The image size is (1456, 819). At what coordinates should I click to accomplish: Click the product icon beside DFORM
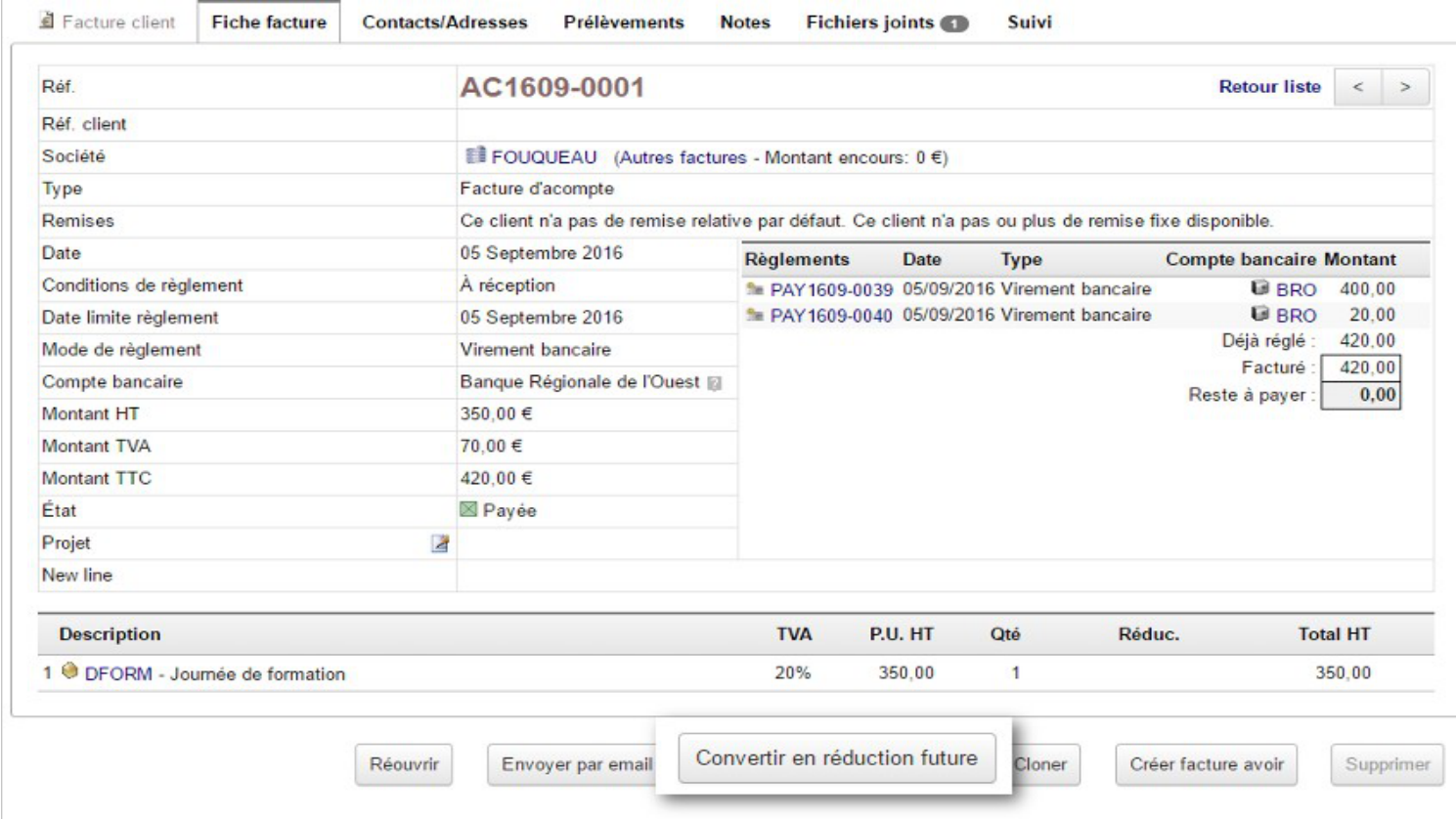pos(69,671)
